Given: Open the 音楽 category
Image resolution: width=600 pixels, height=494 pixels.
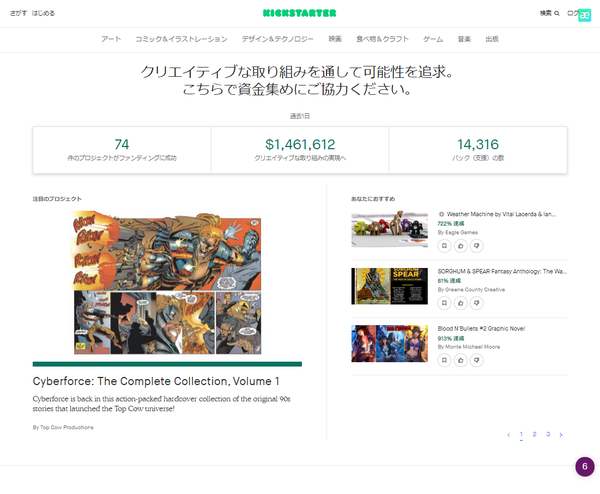Looking at the screenshot, I should pos(464,39).
